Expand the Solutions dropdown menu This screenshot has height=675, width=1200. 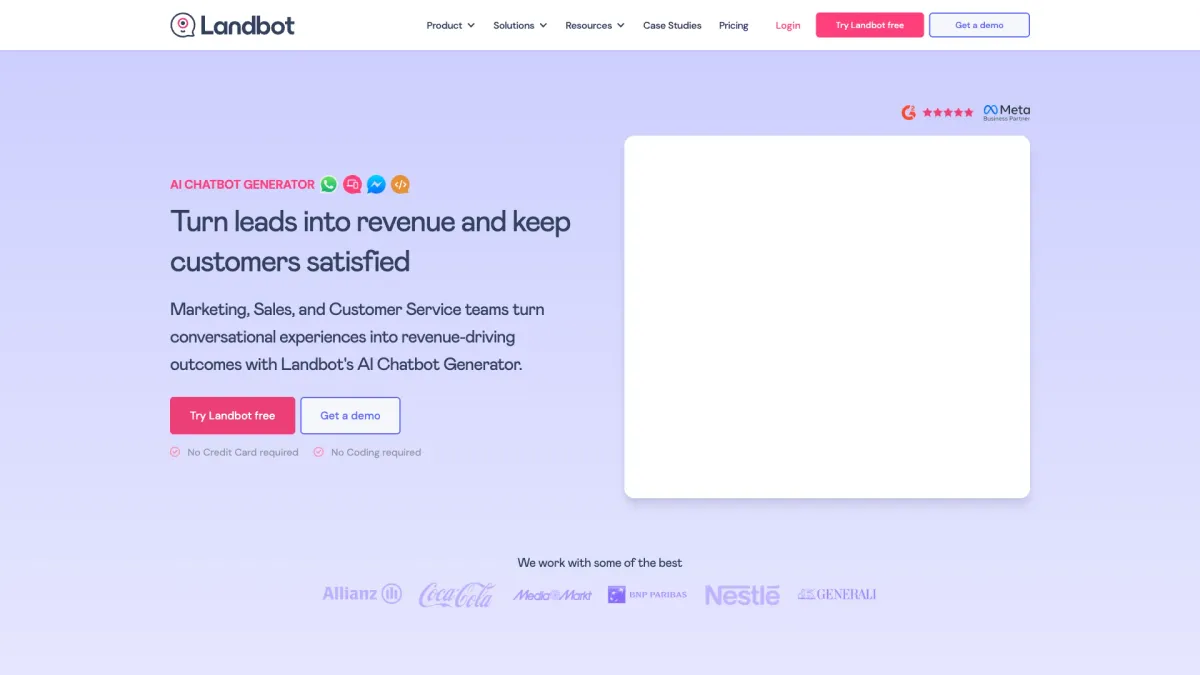(x=520, y=25)
